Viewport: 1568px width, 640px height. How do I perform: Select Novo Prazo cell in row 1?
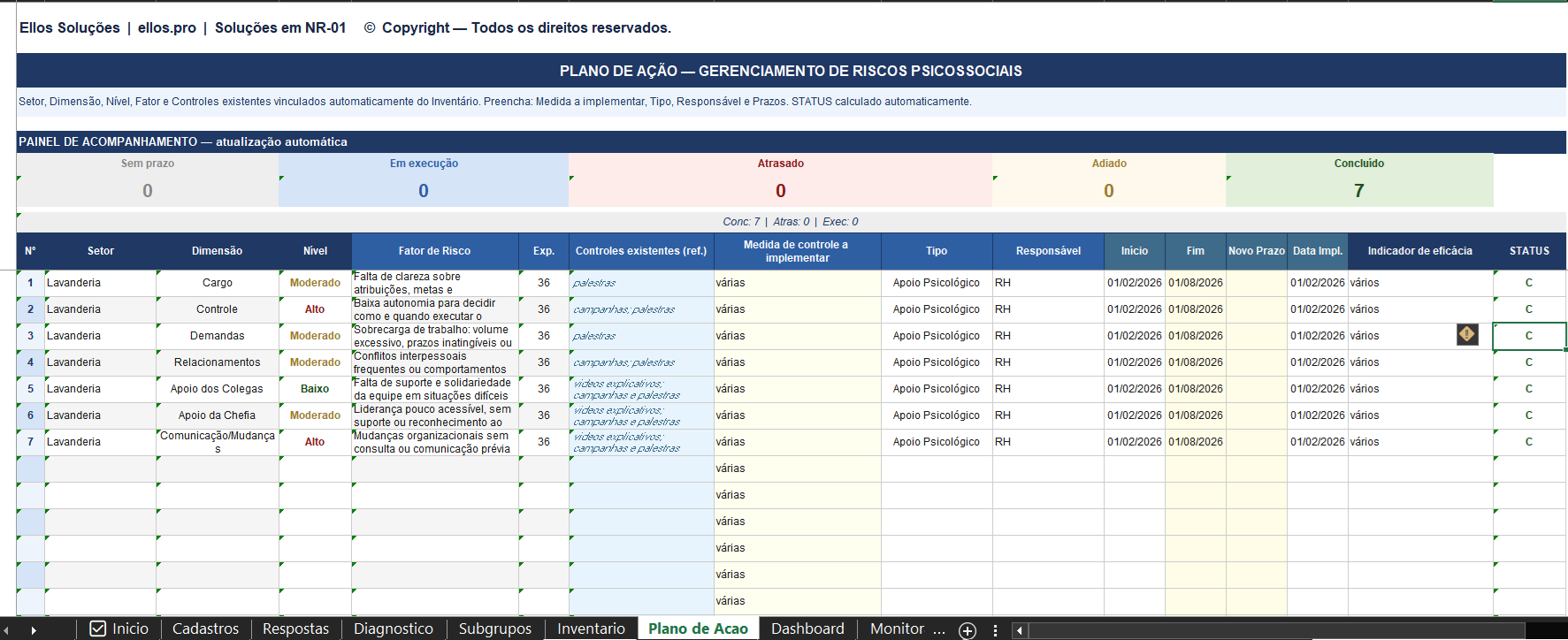coord(1256,283)
